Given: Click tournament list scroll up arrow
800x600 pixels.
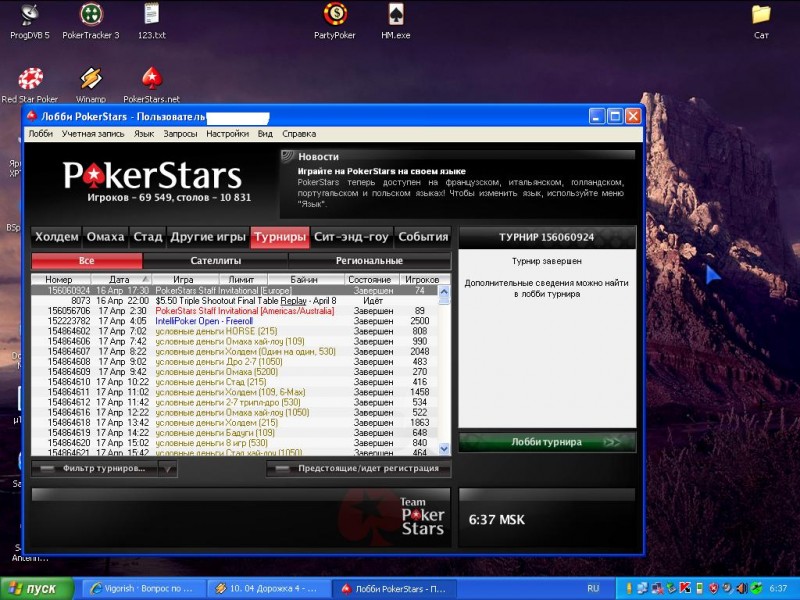Looking at the screenshot, I should 444,292.
